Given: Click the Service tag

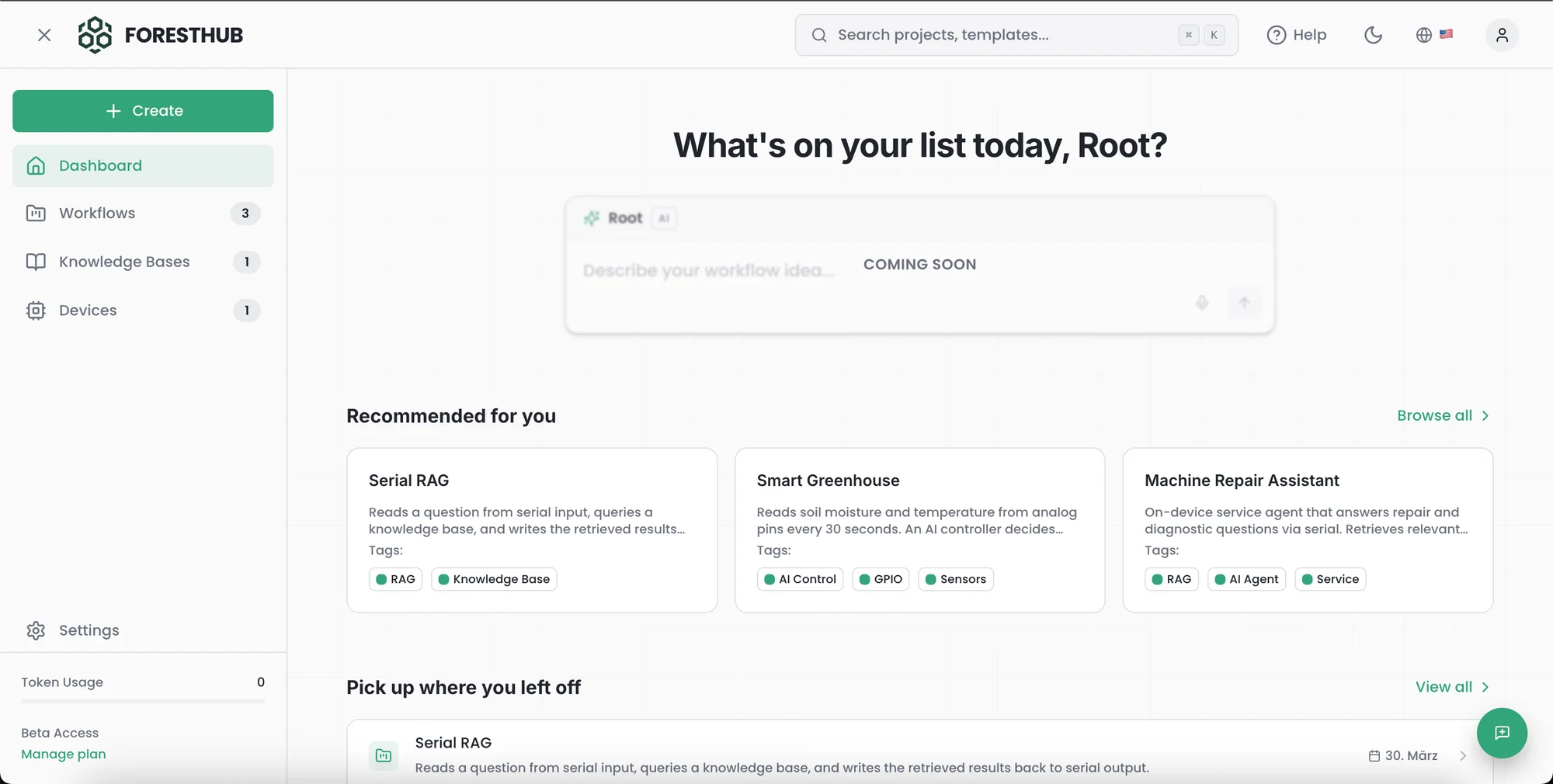Looking at the screenshot, I should tap(1330, 579).
